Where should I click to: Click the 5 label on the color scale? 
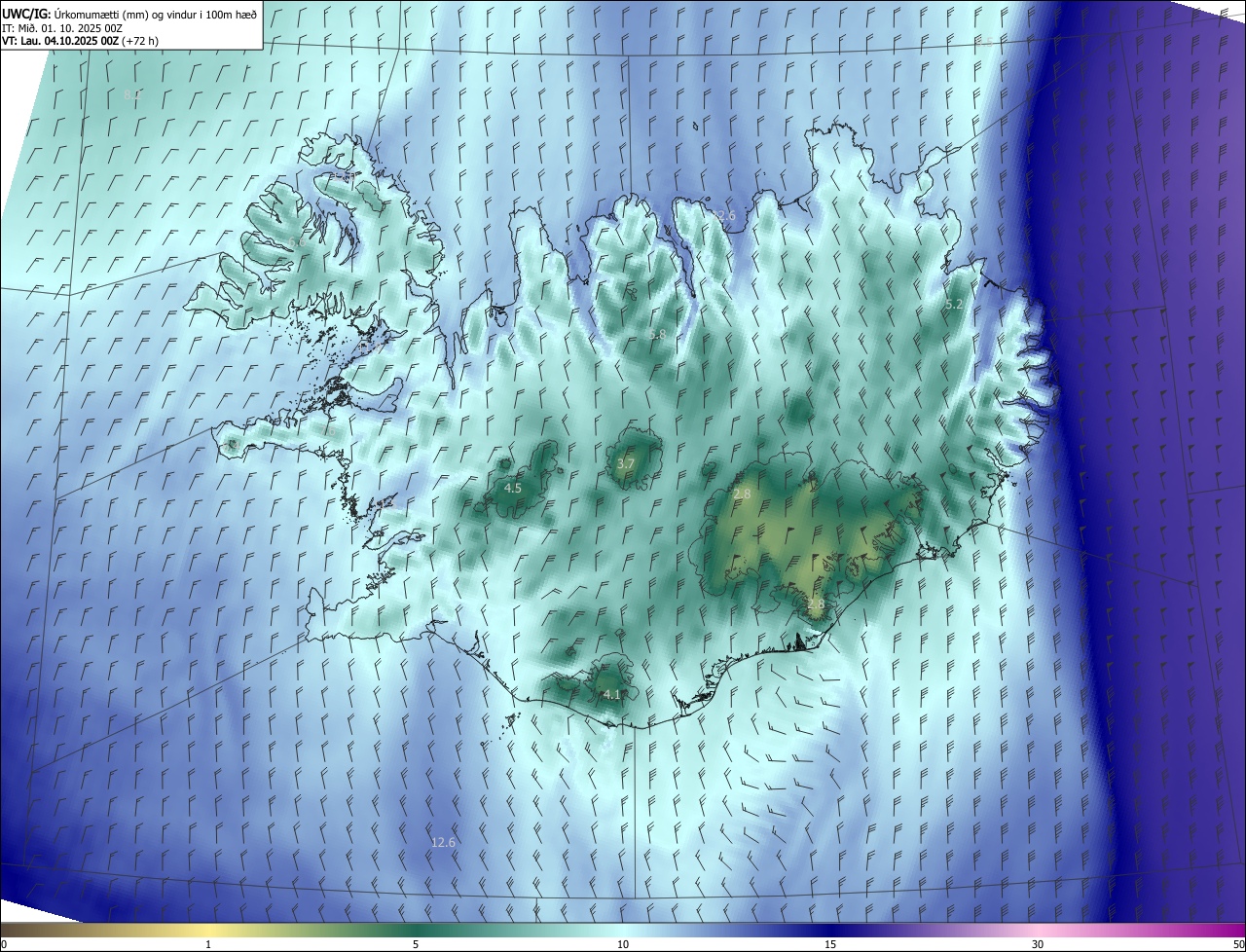click(x=416, y=944)
